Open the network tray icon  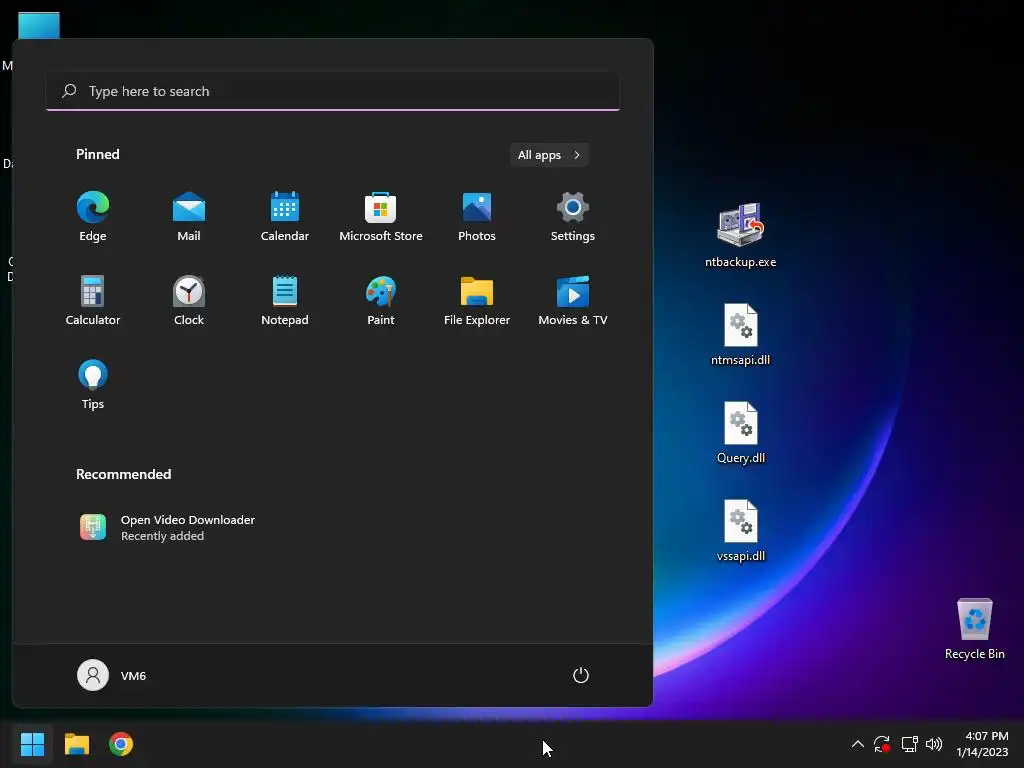(909, 744)
